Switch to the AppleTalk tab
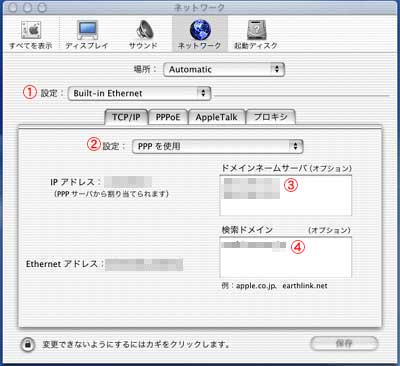This screenshot has height=366, width=400. tap(217, 117)
